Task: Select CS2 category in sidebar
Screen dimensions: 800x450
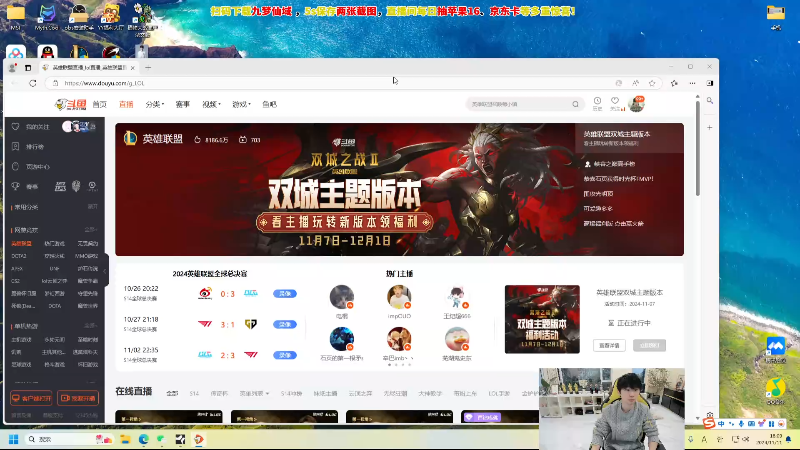Action: pyautogui.click(x=15, y=281)
